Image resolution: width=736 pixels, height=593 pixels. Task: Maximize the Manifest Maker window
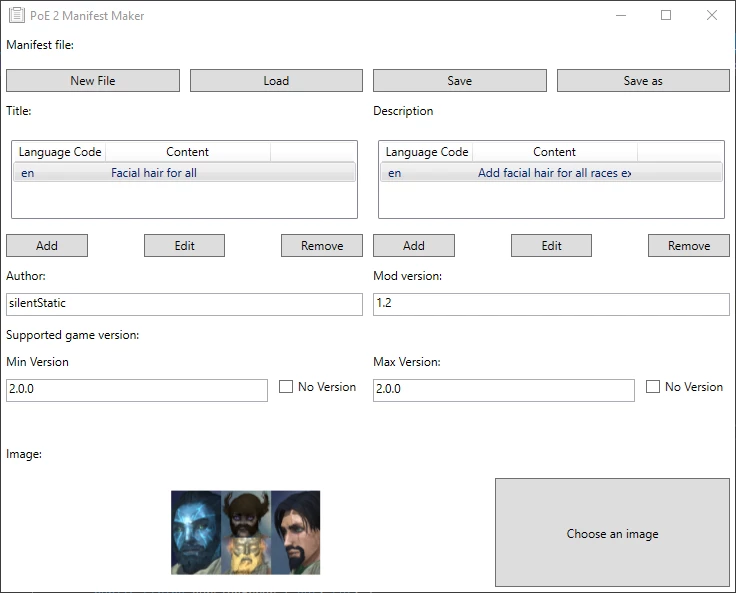666,15
